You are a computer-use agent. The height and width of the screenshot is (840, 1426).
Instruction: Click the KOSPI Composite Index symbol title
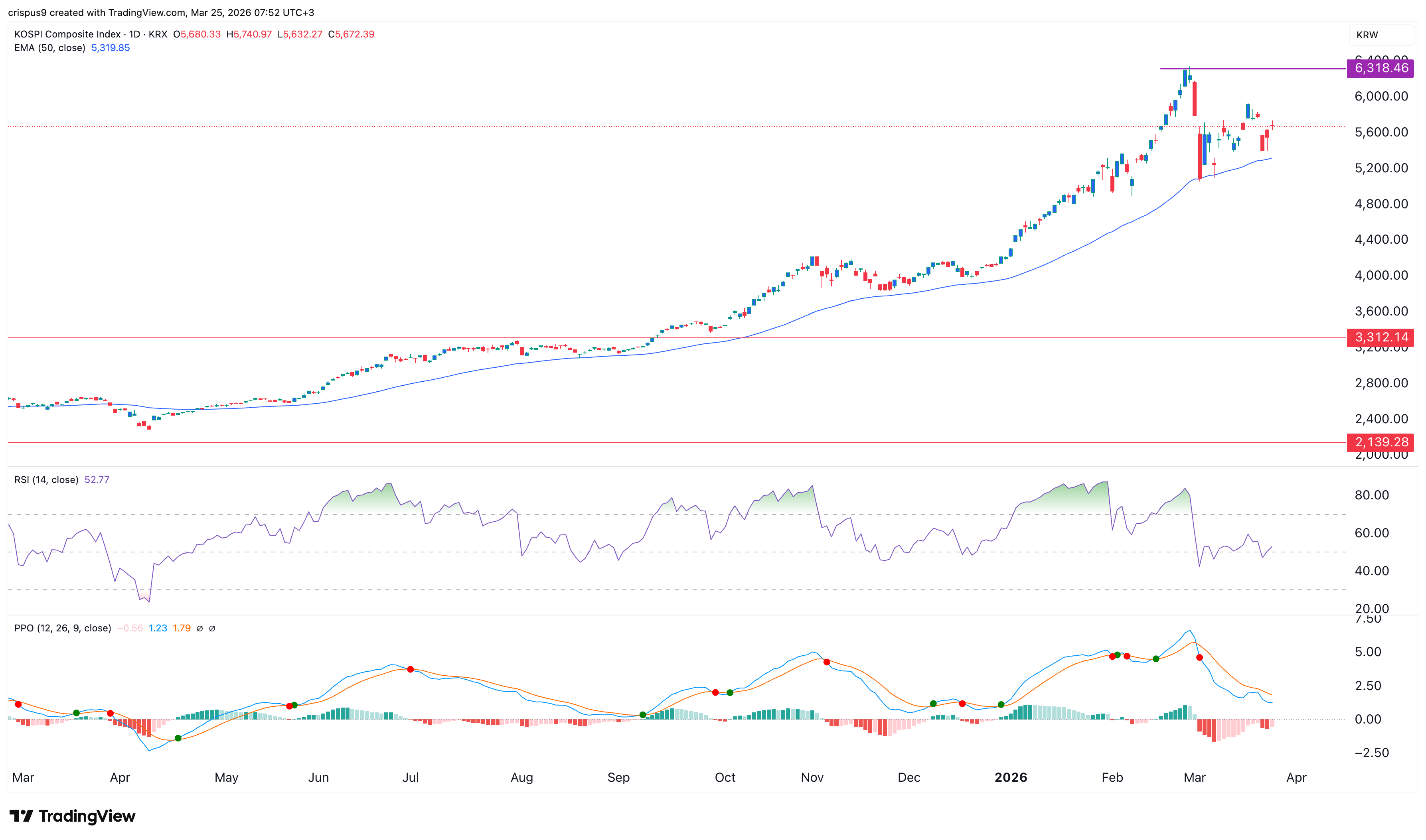(67, 34)
